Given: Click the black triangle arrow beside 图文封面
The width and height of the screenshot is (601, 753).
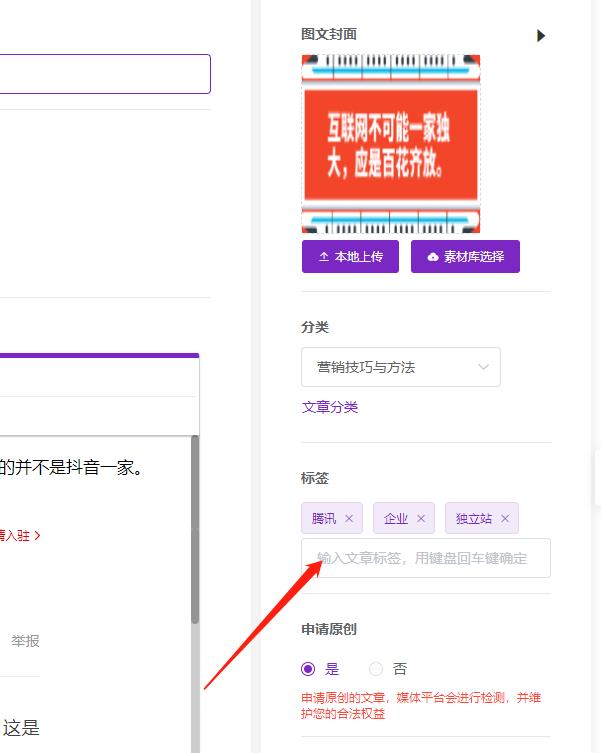Looking at the screenshot, I should (541, 36).
